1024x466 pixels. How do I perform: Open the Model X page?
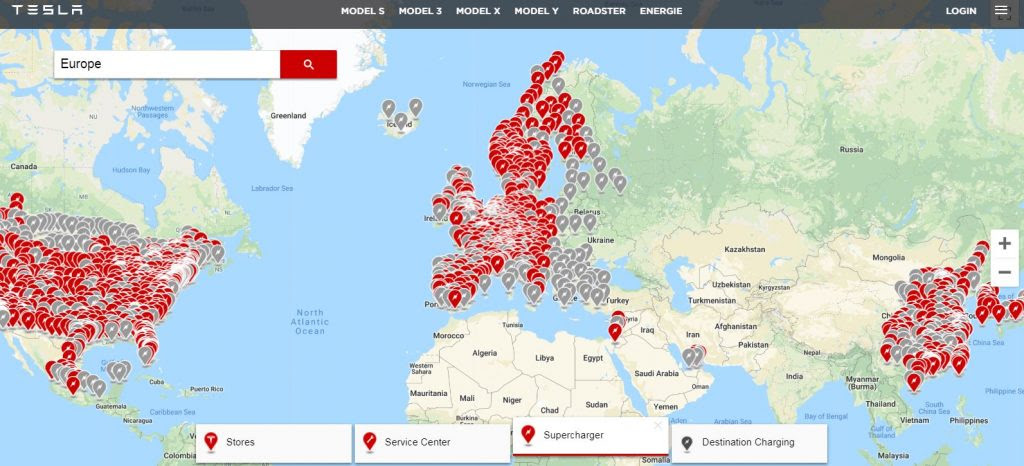478,11
